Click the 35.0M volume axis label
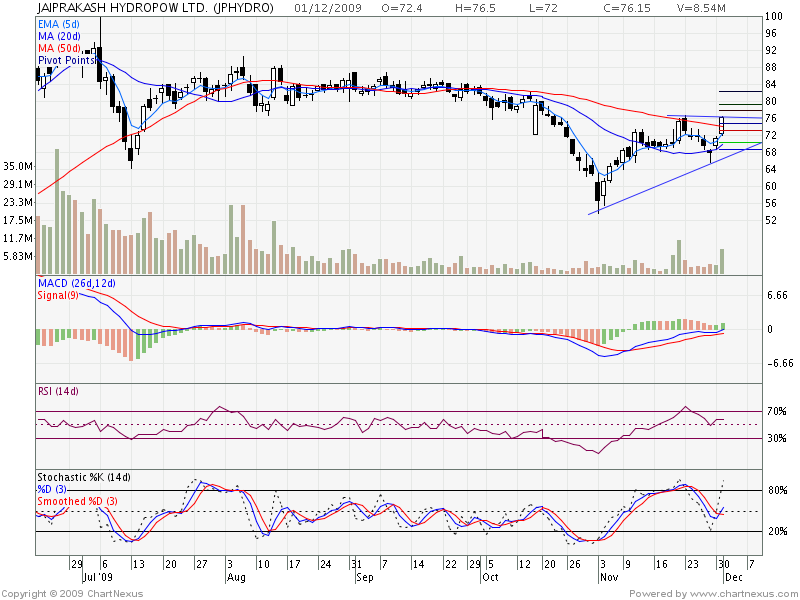This screenshot has width=800, height=600. 18,166
